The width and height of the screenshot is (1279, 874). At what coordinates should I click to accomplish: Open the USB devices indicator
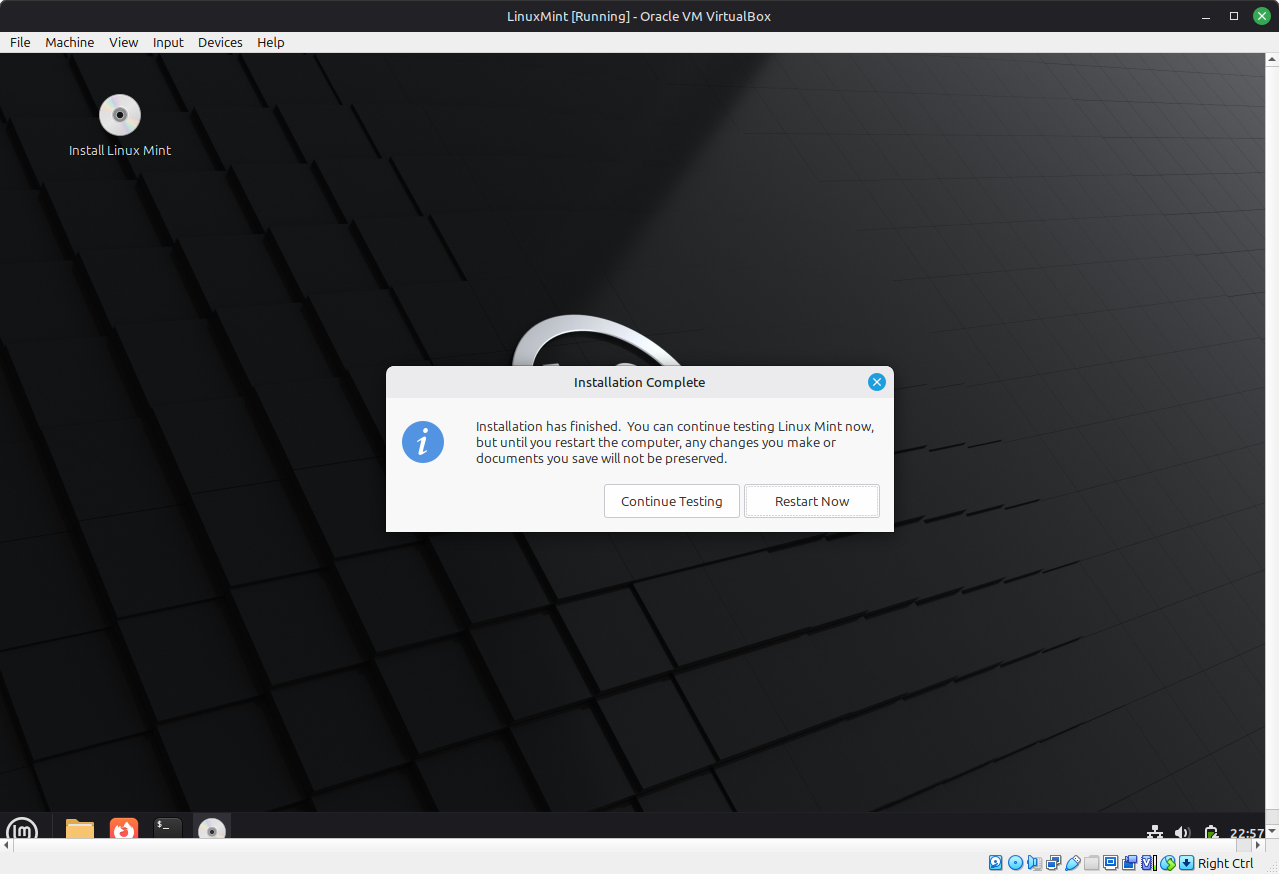pos(1073,863)
